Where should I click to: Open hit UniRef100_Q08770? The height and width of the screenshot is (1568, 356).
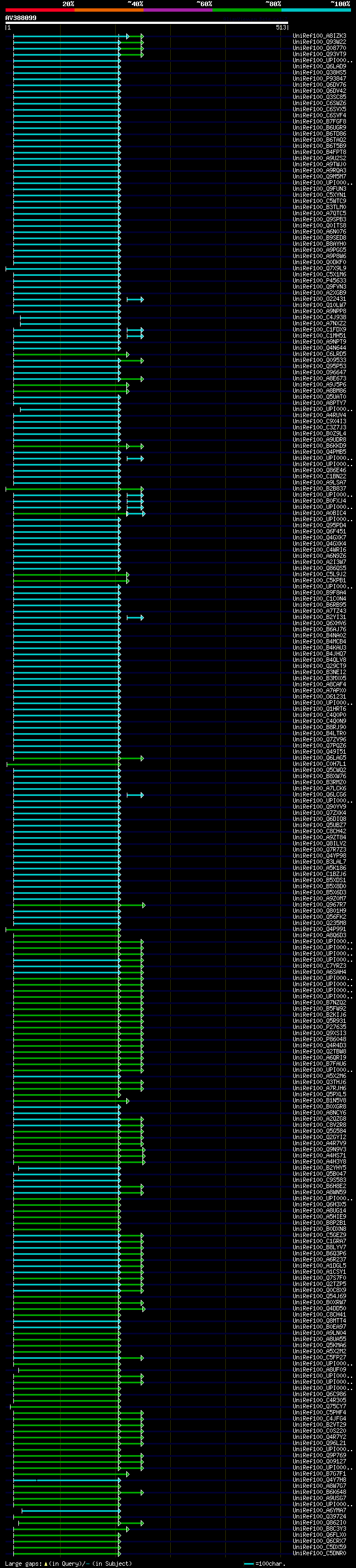tap(319, 48)
